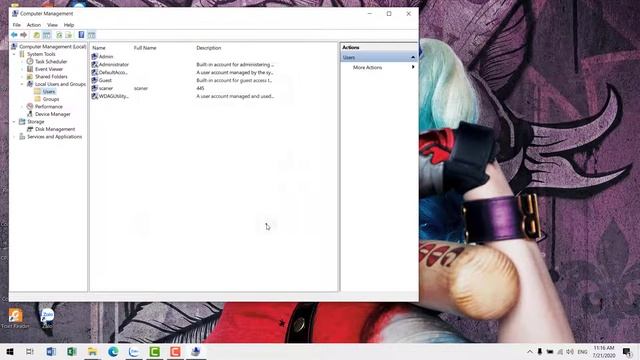Click the Administrator description text
The height and width of the screenshot is (360, 640).
click(235, 64)
